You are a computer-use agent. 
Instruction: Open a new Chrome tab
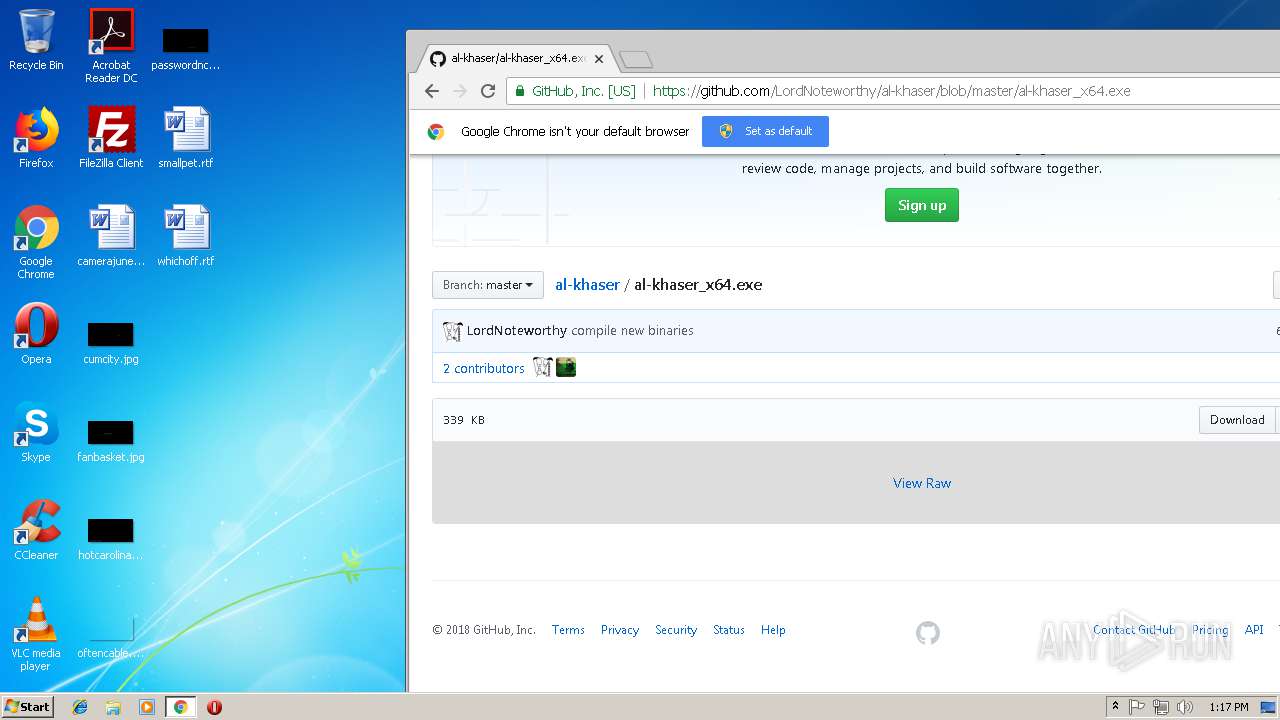coord(635,60)
